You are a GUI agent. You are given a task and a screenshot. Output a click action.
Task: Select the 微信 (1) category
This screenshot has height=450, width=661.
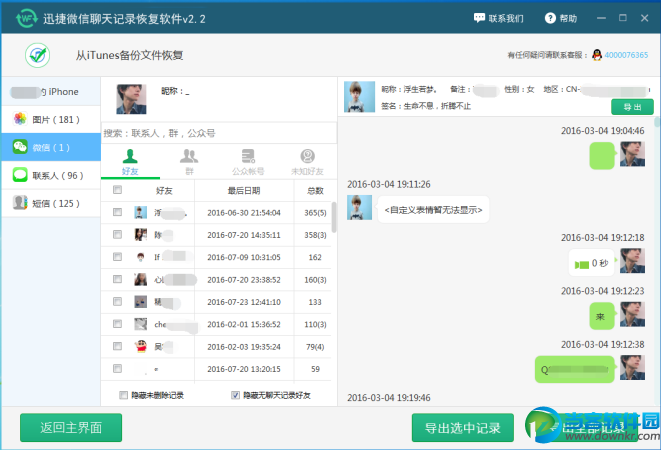click(x=51, y=147)
